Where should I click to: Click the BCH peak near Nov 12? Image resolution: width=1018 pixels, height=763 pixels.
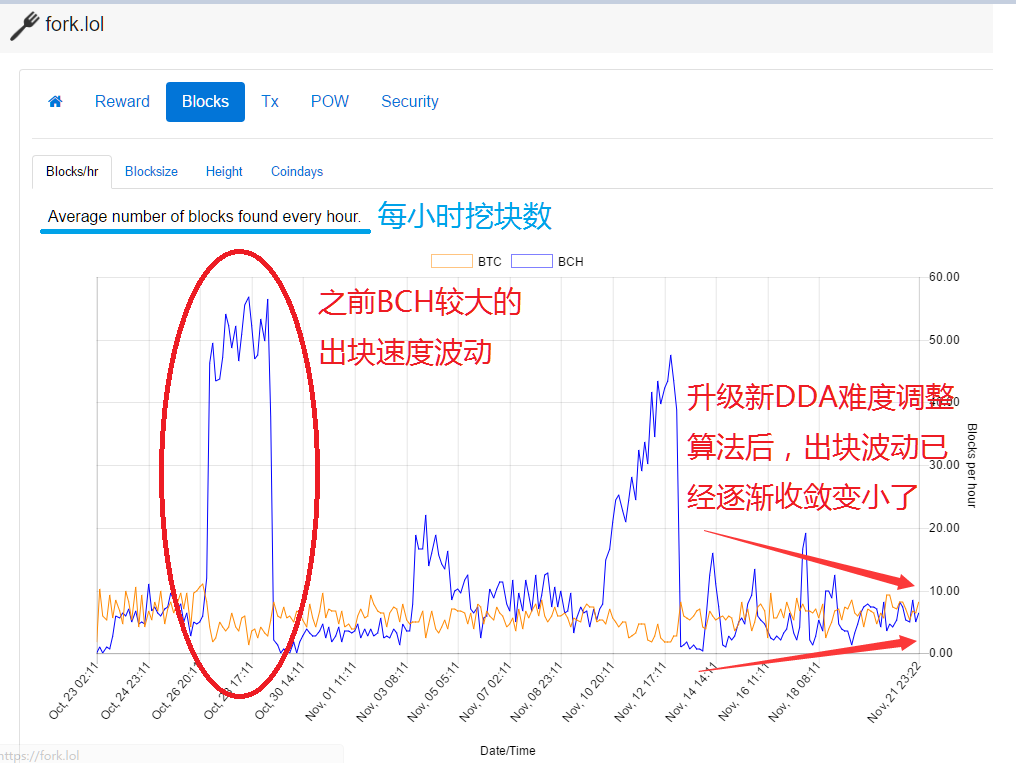pos(671,356)
